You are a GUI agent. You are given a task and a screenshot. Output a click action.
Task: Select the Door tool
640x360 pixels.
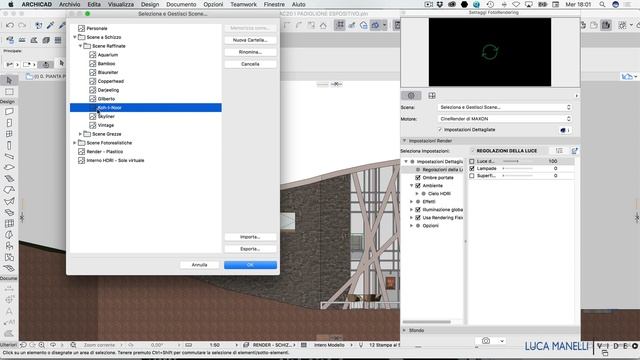pos(9,123)
